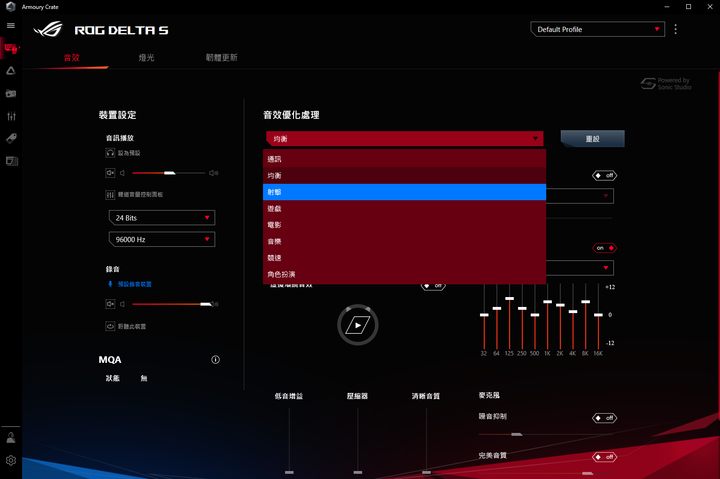Open the news icon in sidebar
The image size is (720, 479).
[11, 161]
